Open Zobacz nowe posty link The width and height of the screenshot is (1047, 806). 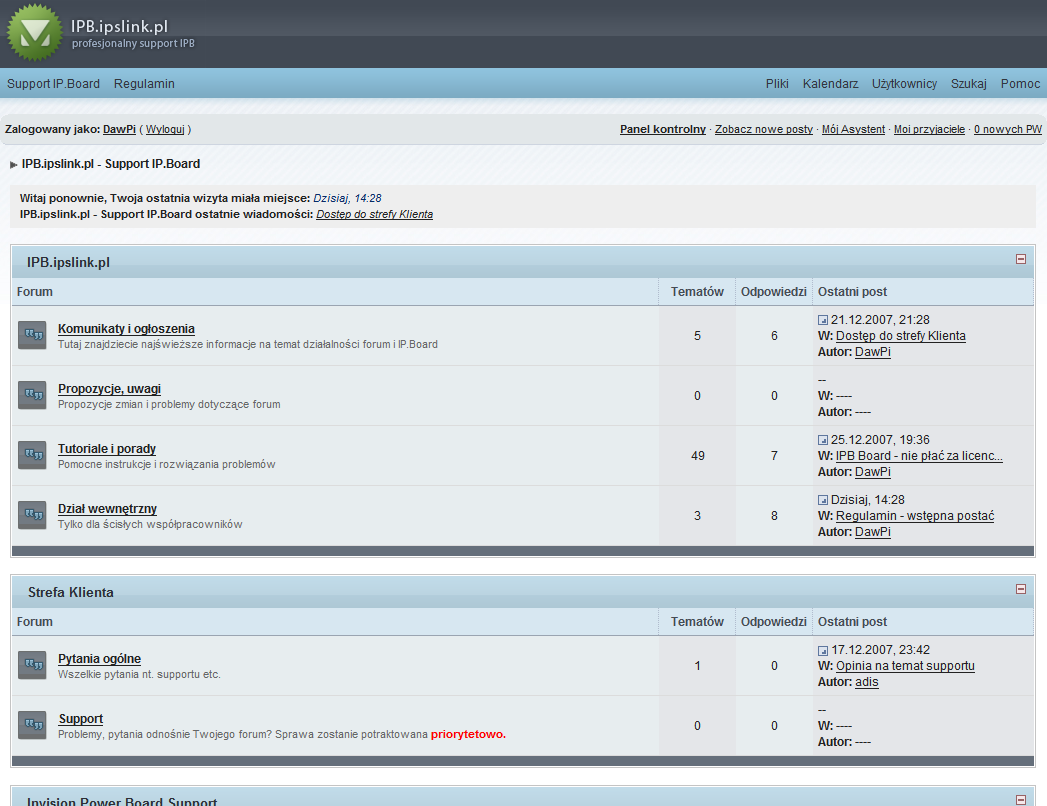[x=763, y=130]
